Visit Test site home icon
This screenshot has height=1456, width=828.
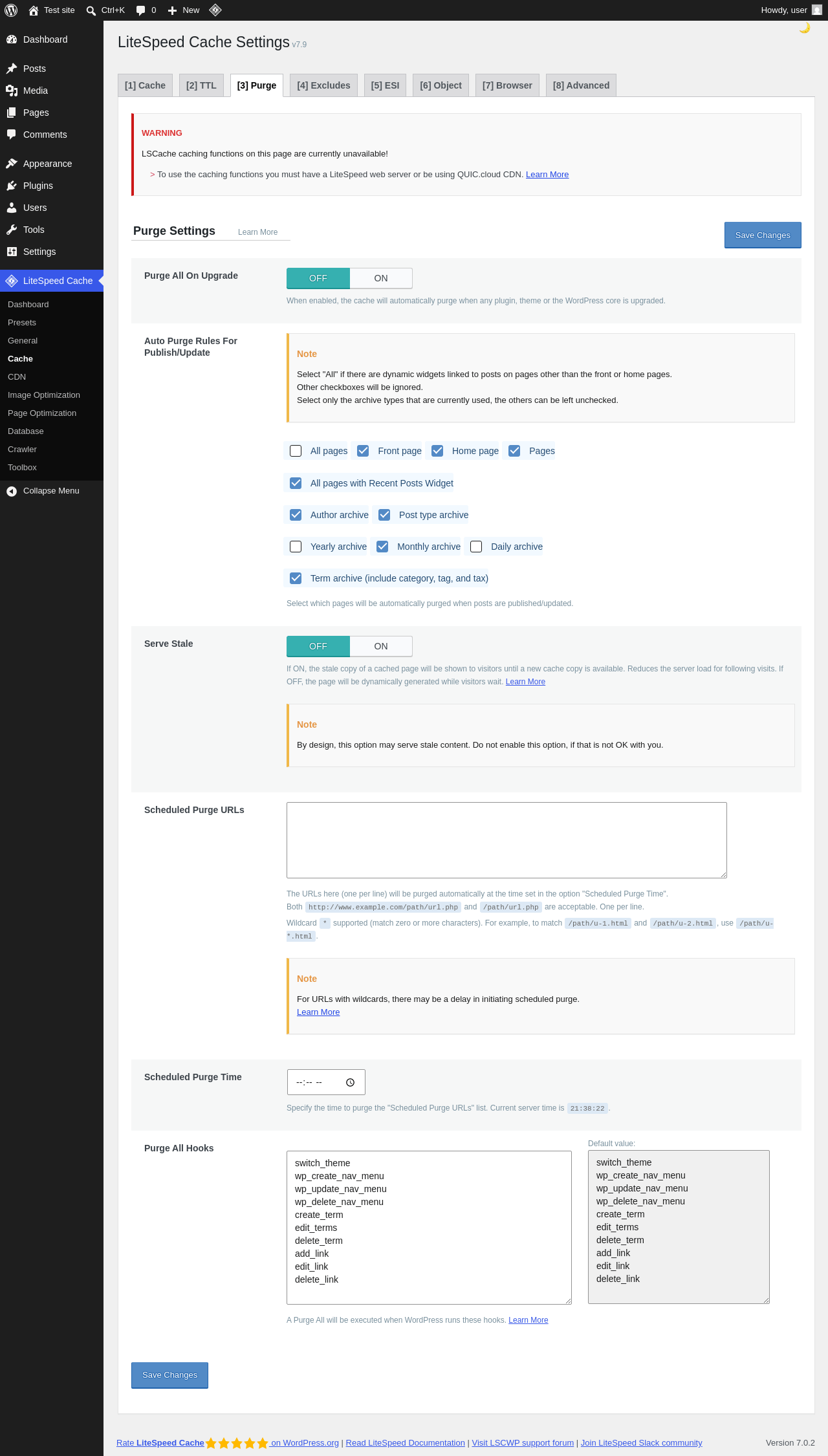[x=34, y=10]
